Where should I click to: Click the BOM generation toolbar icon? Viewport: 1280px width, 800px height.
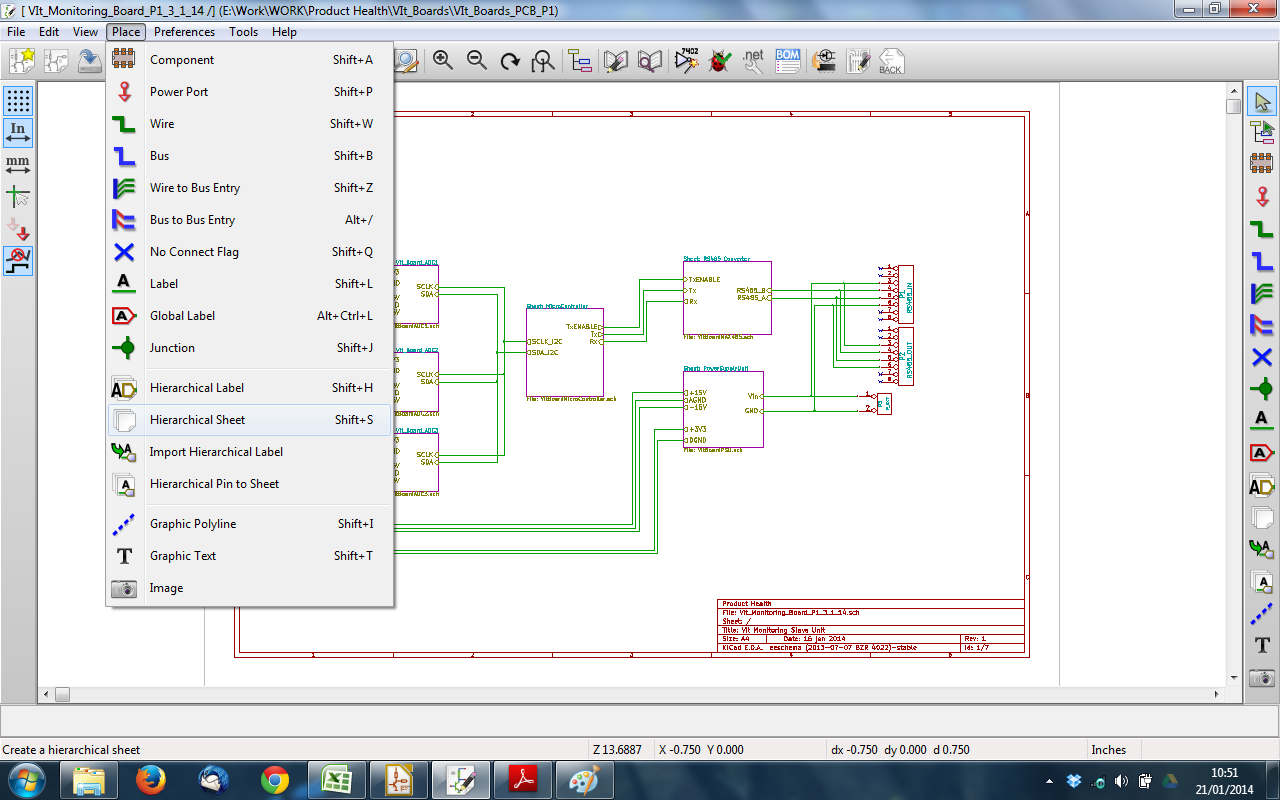pyautogui.click(x=787, y=61)
